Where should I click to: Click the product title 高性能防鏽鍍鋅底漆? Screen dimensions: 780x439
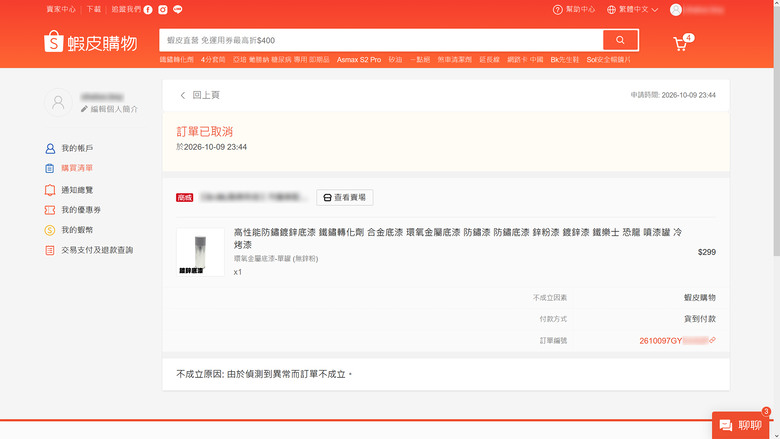pos(458,238)
